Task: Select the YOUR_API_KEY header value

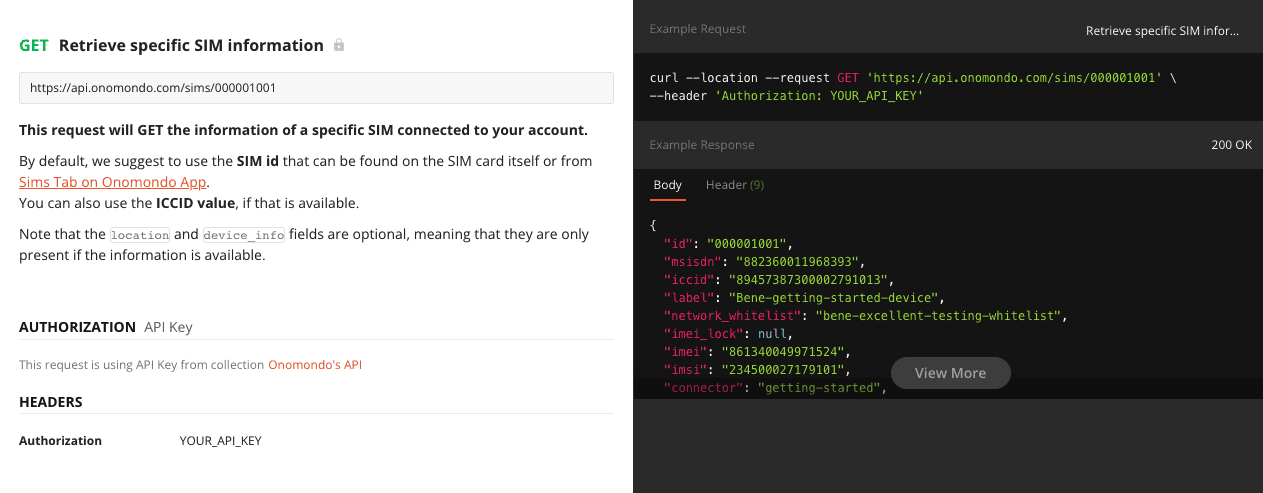Action: point(220,441)
